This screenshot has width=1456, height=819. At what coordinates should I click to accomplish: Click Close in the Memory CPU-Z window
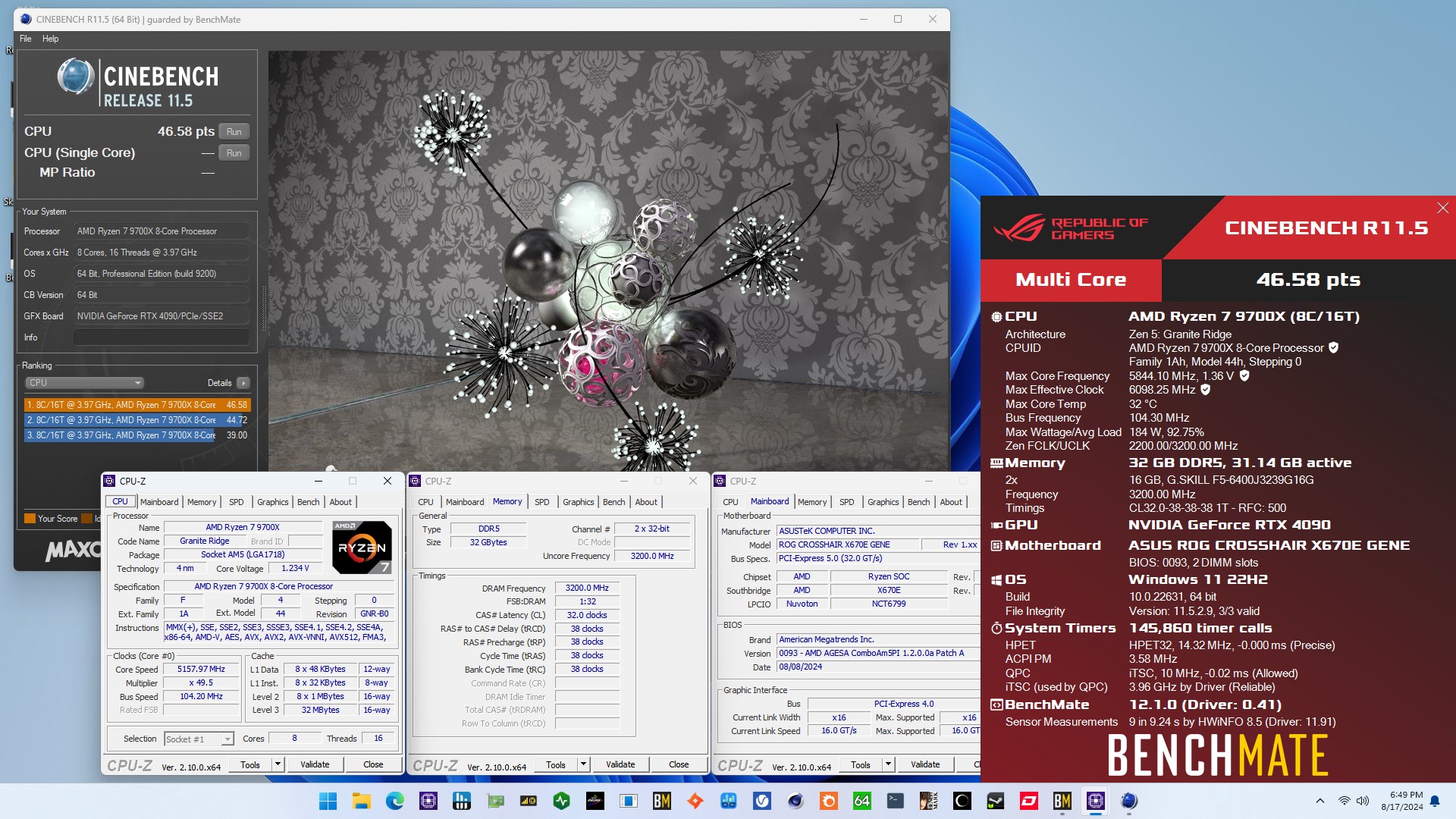[x=679, y=764]
